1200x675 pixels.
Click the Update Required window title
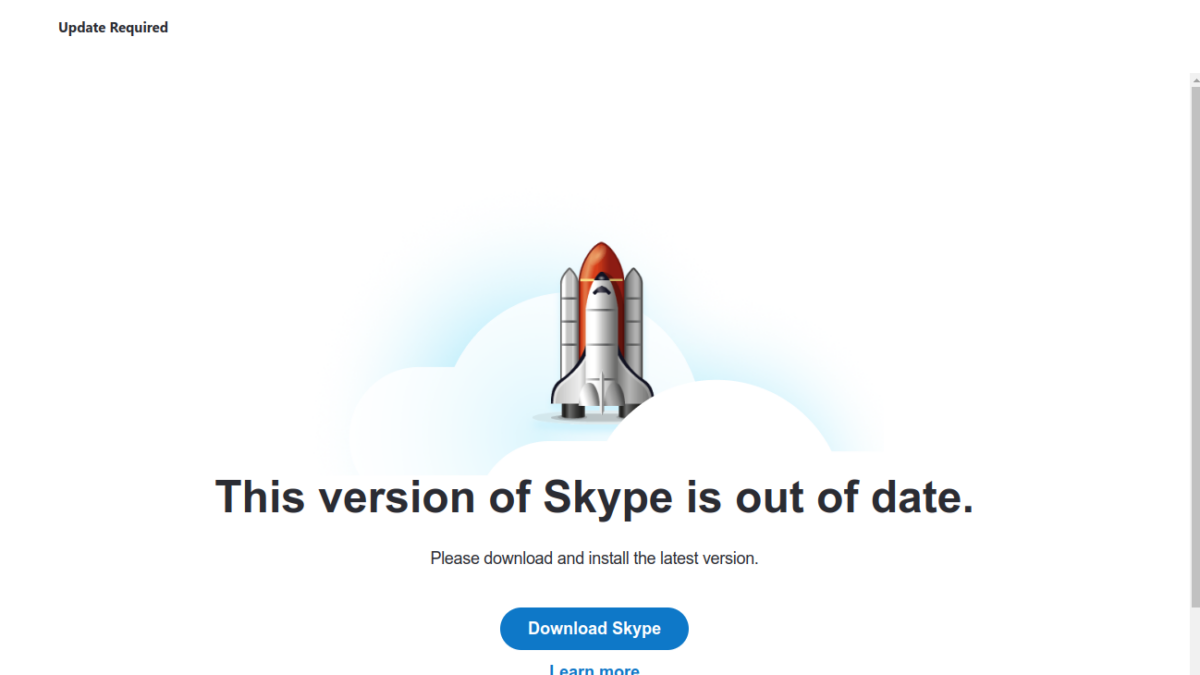[x=113, y=28]
